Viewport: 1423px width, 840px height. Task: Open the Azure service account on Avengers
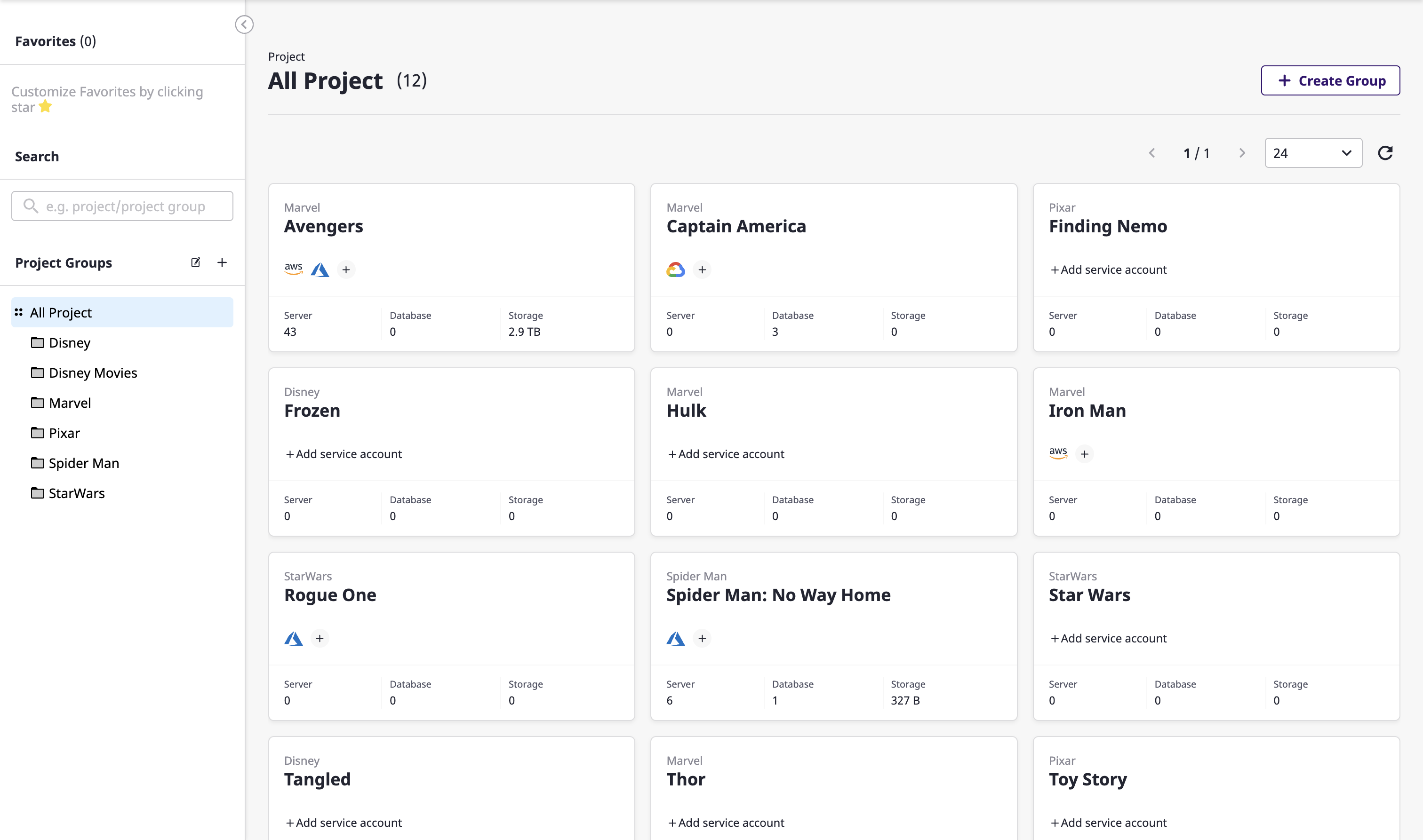click(x=320, y=269)
